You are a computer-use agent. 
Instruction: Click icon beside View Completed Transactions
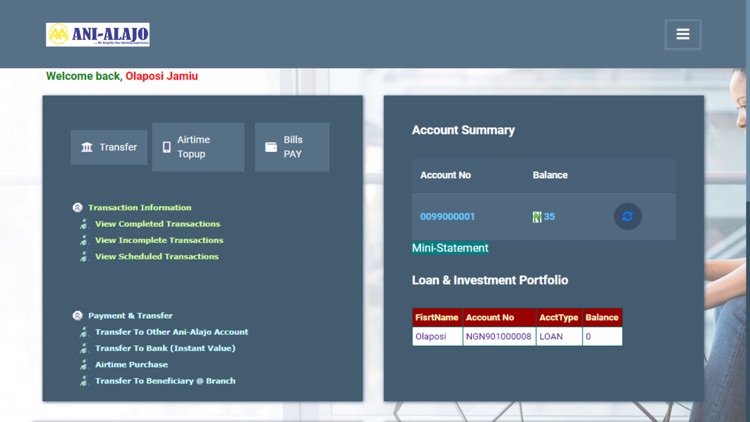[84, 224]
